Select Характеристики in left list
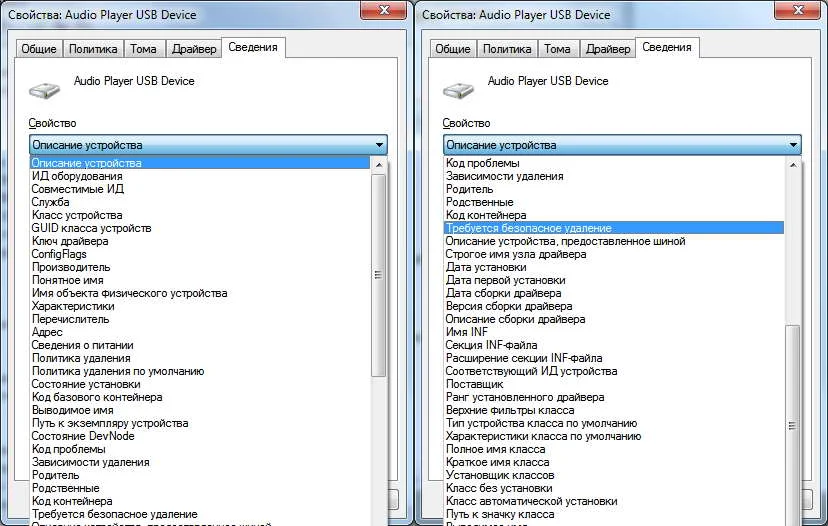 (x=200, y=306)
